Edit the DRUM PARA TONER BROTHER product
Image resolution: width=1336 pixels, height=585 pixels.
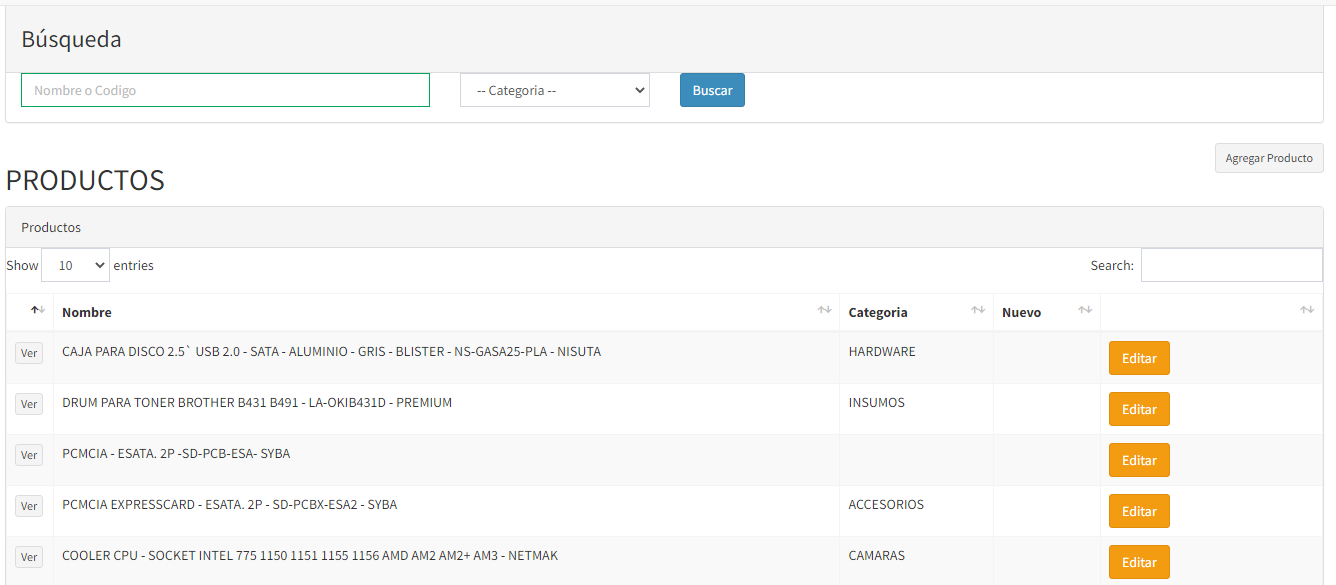[1139, 409]
